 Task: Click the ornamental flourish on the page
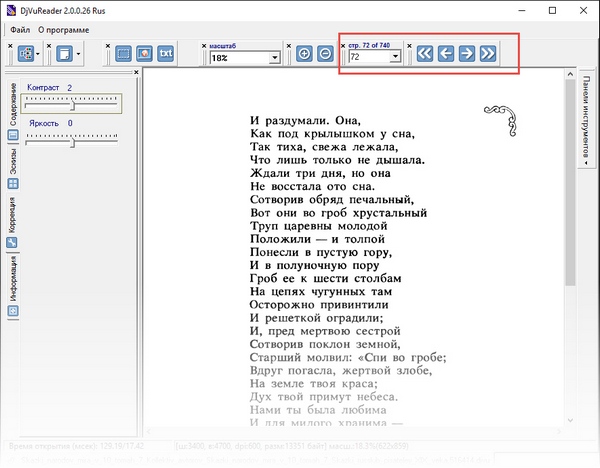[501, 121]
